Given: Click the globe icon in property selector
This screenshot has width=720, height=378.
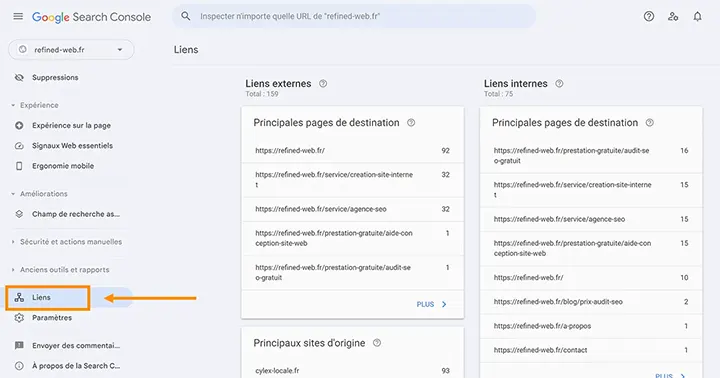Looking at the screenshot, I should (x=22, y=50).
